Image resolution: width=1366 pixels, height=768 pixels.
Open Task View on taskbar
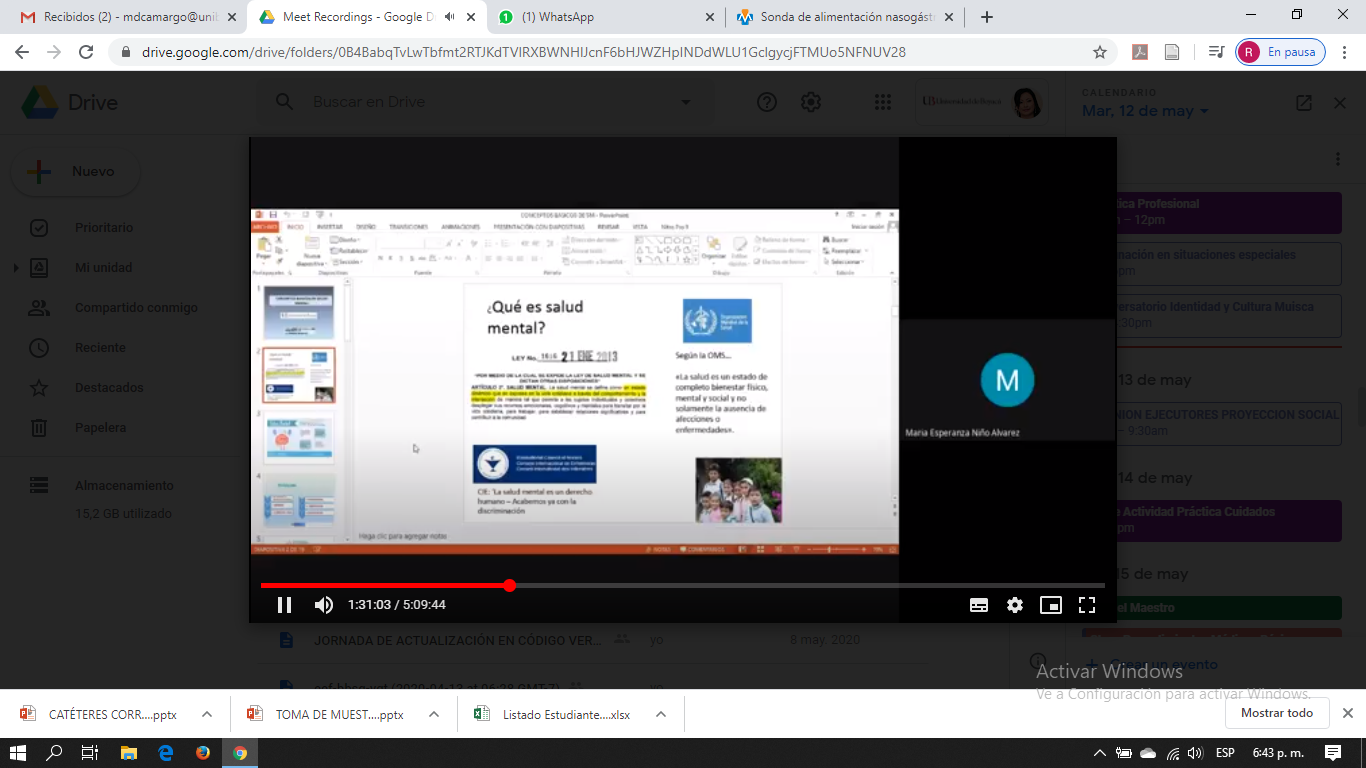tap(90, 752)
